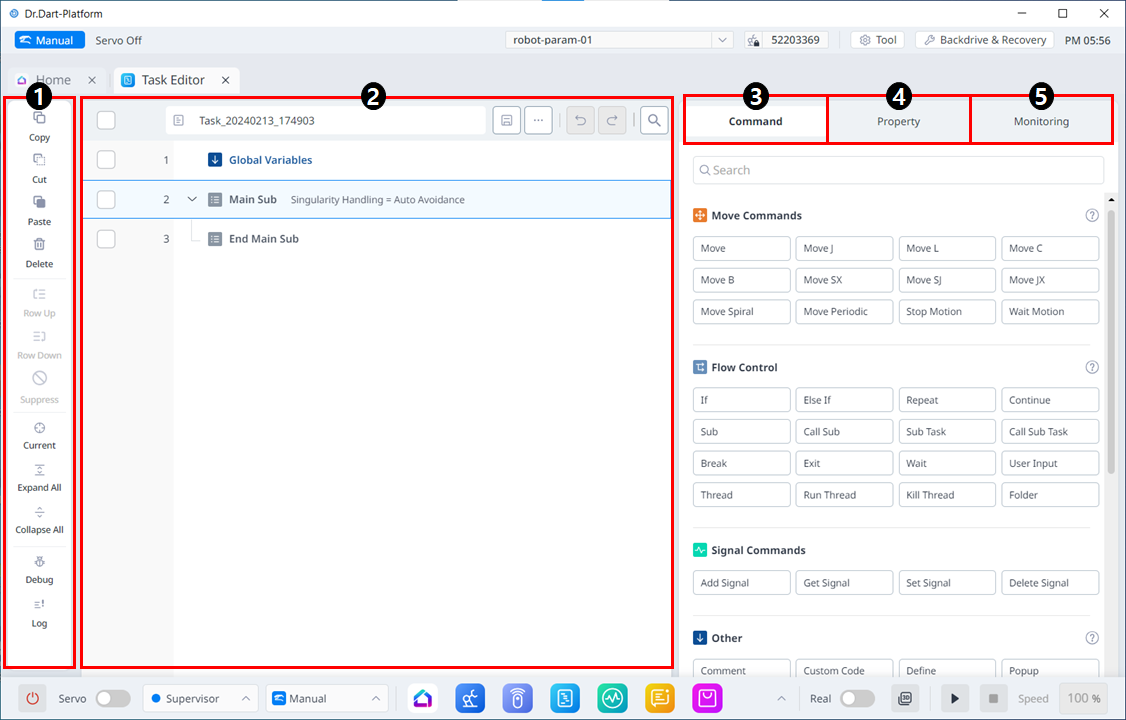Open the Debug tool from the left sidebar
The image size is (1126, 720).
click(x=38, y=569)
